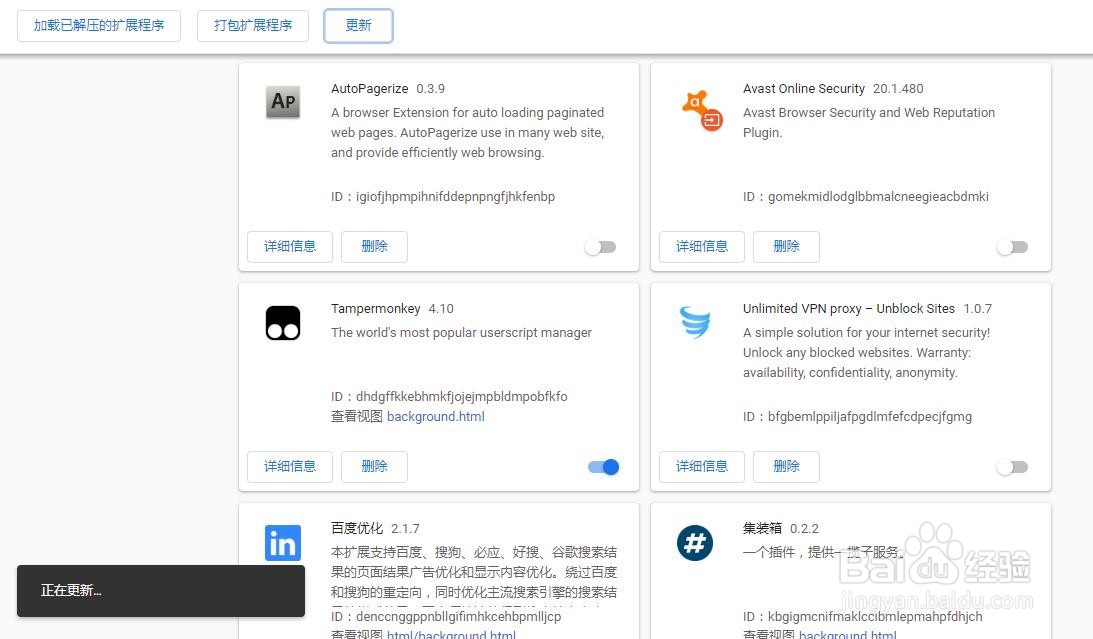Click version 2.1.7 of 百度优化
The image size is (1093, 639).
coord(406,529)
